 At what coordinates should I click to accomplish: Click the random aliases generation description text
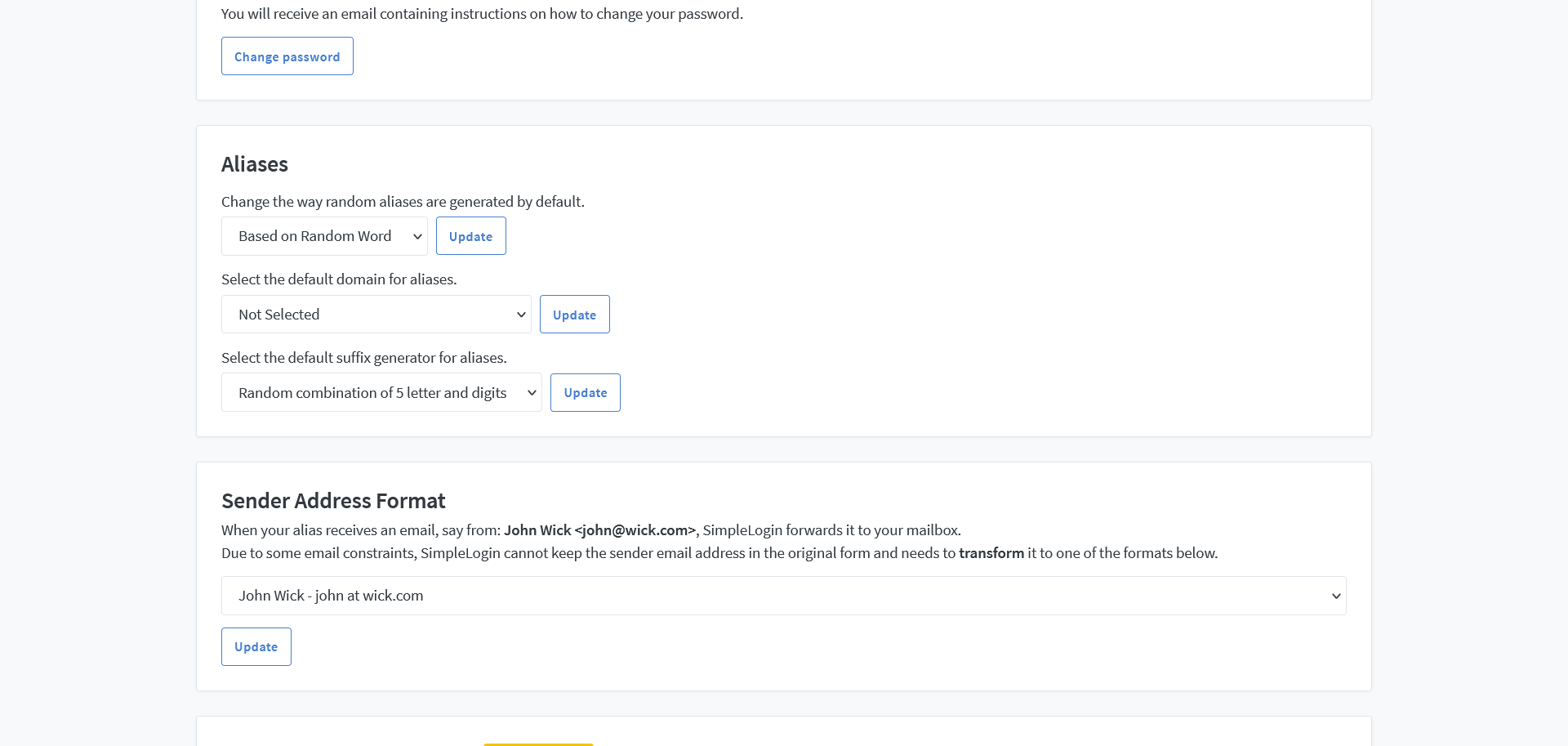point(403,202)
